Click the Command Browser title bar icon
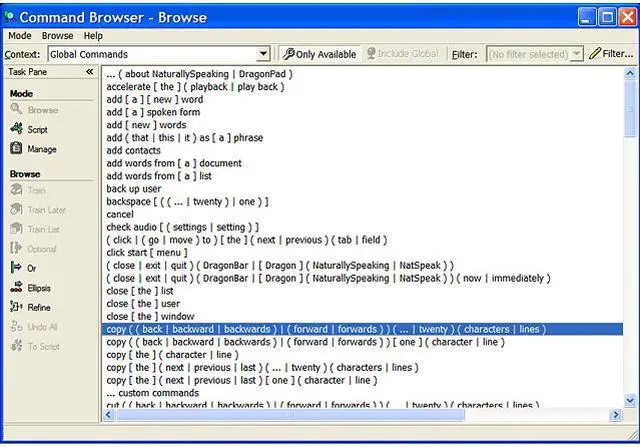 pyautogui.click(x=10, y=16)
